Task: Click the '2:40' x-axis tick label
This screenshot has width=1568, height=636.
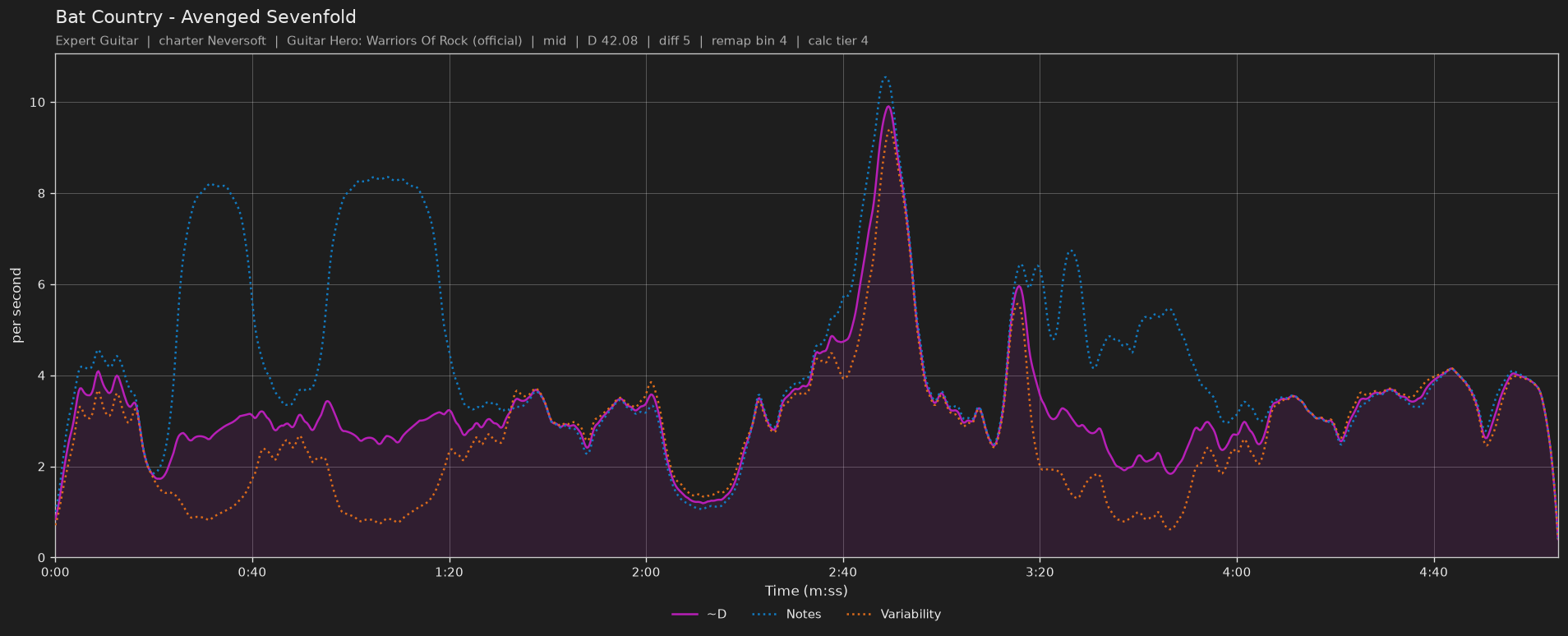Action: pos(842,572)
